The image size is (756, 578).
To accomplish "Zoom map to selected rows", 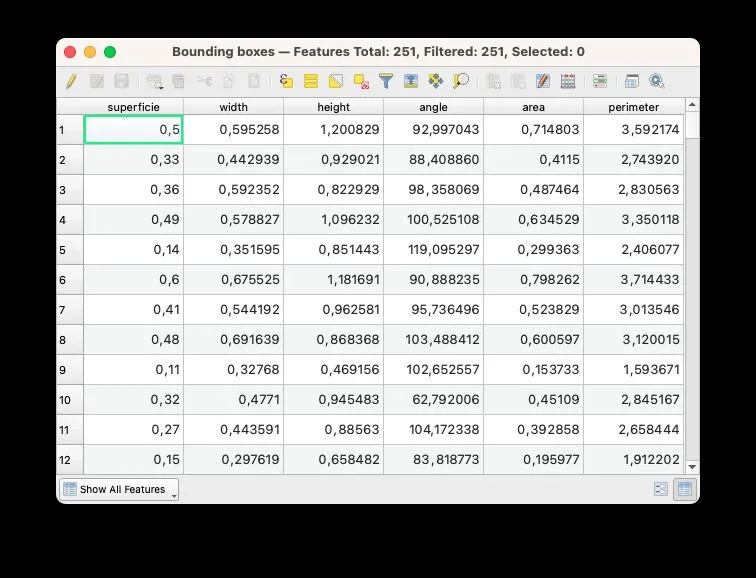I will (x=460, y=81).
